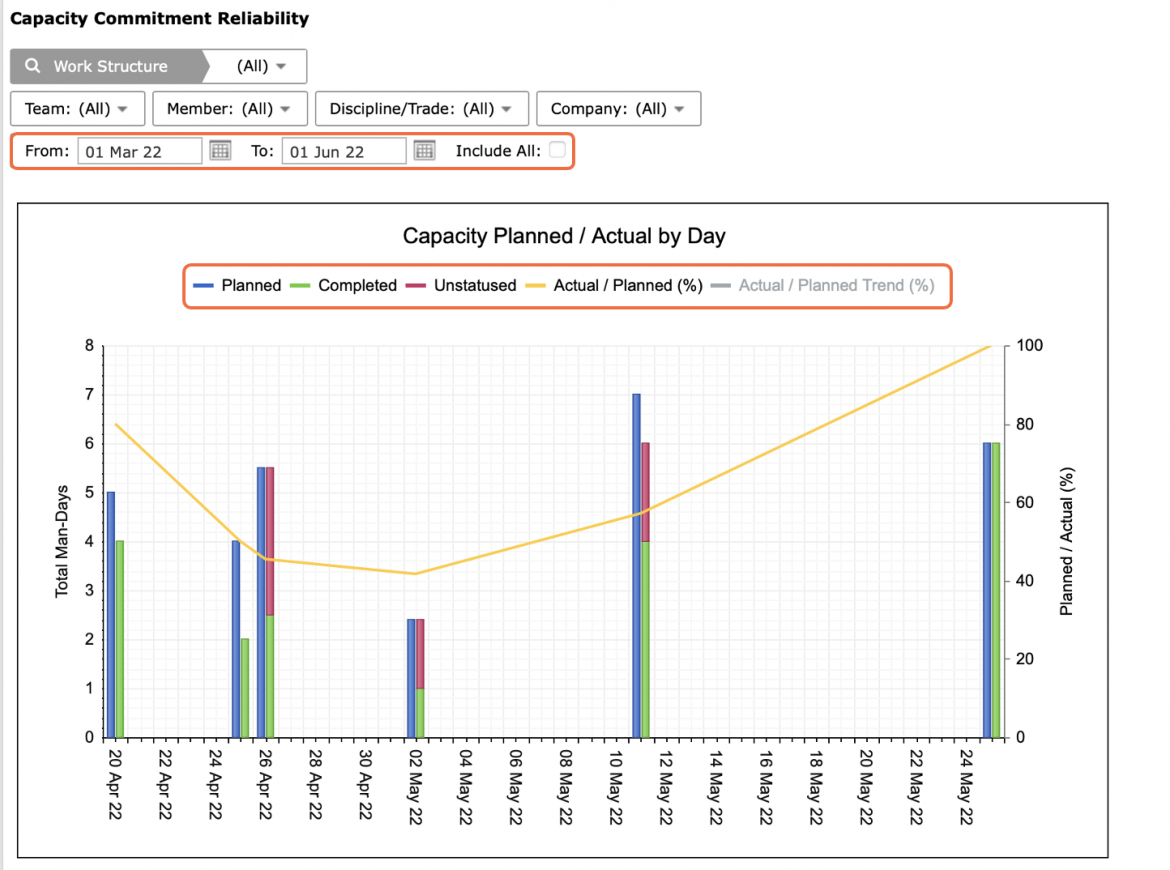Hide Unstatused series via legend entry
This screenshot has width=1170, height=870.
(460, 286)
